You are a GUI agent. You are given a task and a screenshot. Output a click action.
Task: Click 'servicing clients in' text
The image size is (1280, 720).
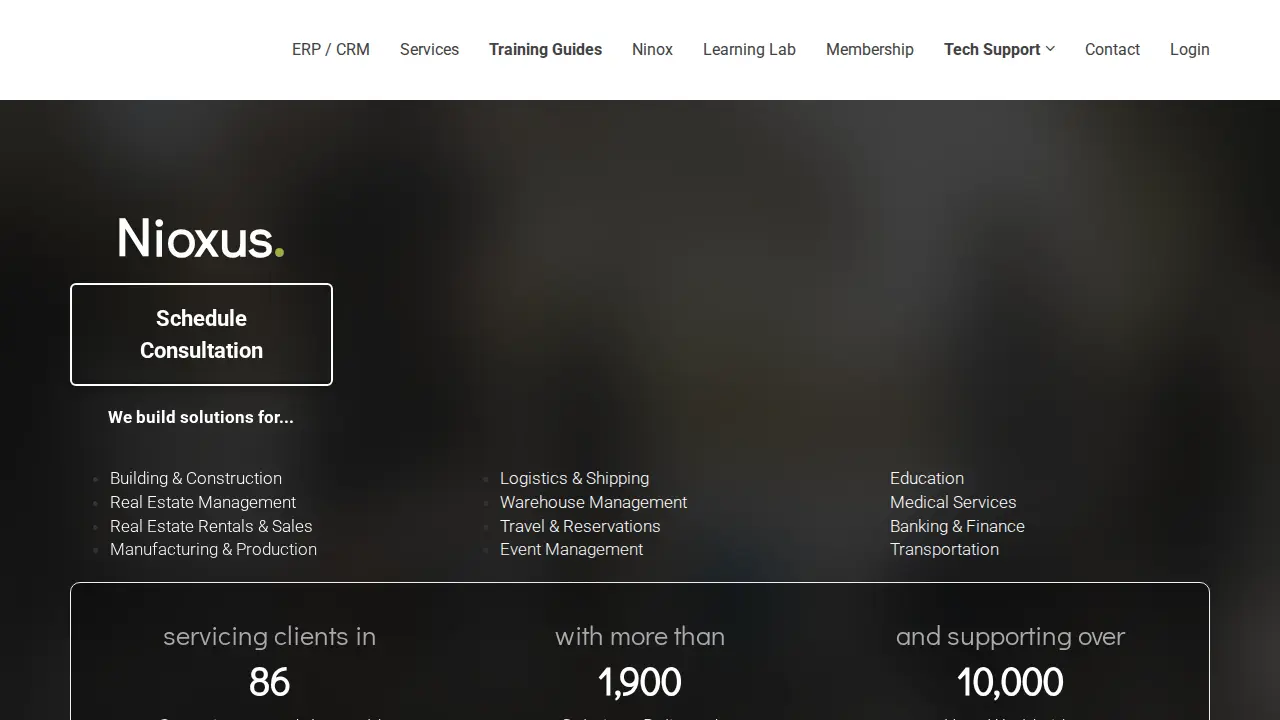click(269, 636)
